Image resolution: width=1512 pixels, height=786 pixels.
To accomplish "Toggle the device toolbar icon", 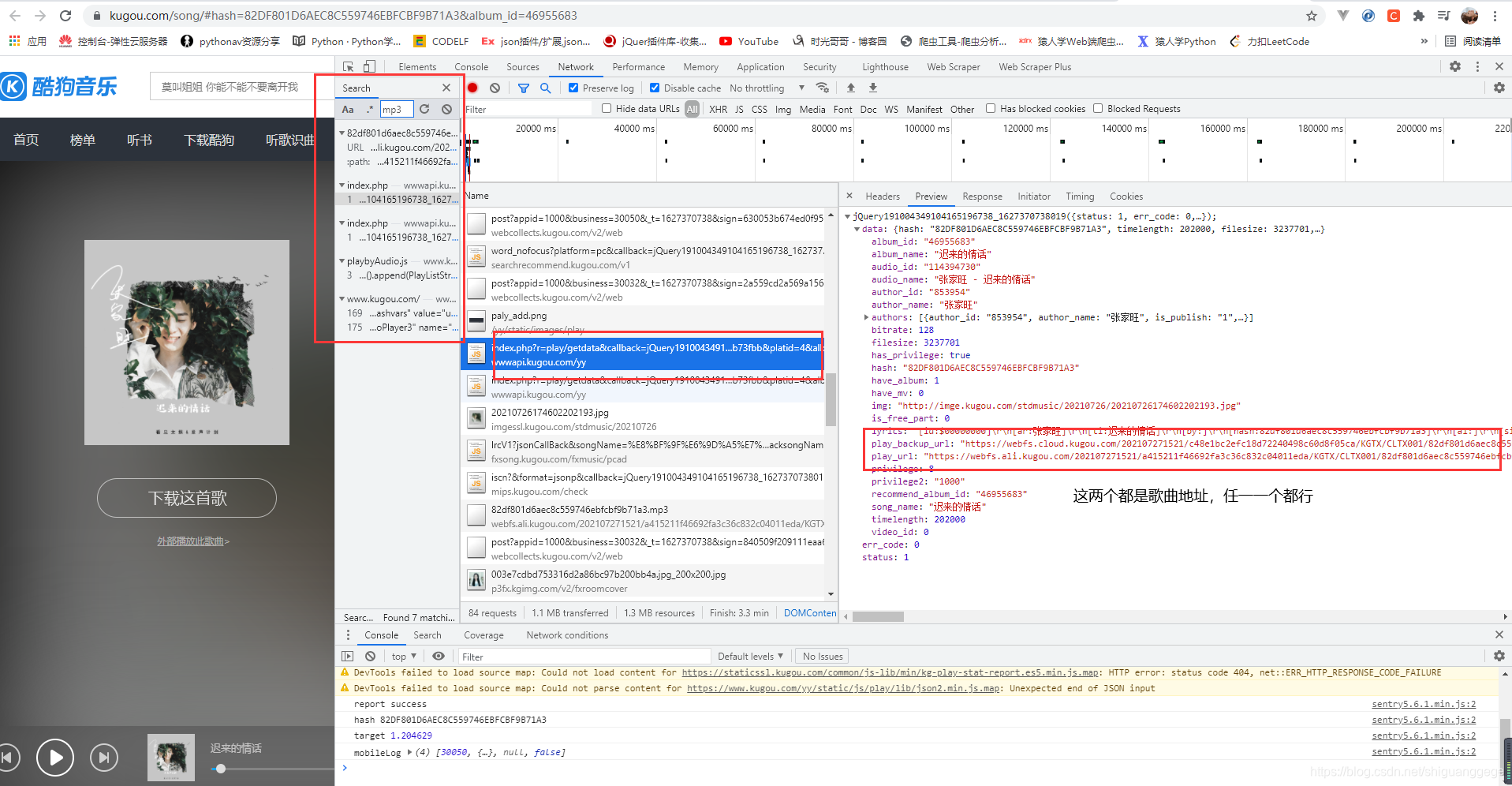I will point(369,67).
